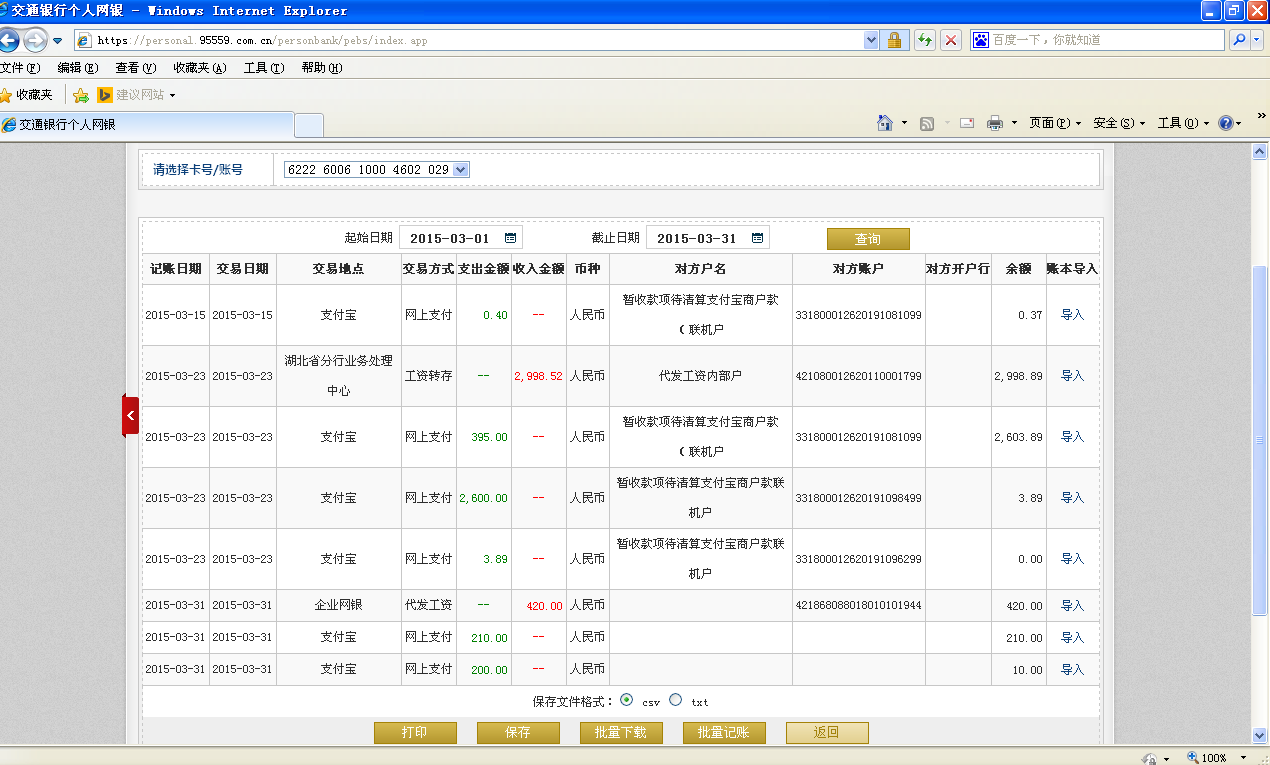Viewport: 1270px width, 765px height.
Task: Click the IE home icon
Action: tap(884, 123)
